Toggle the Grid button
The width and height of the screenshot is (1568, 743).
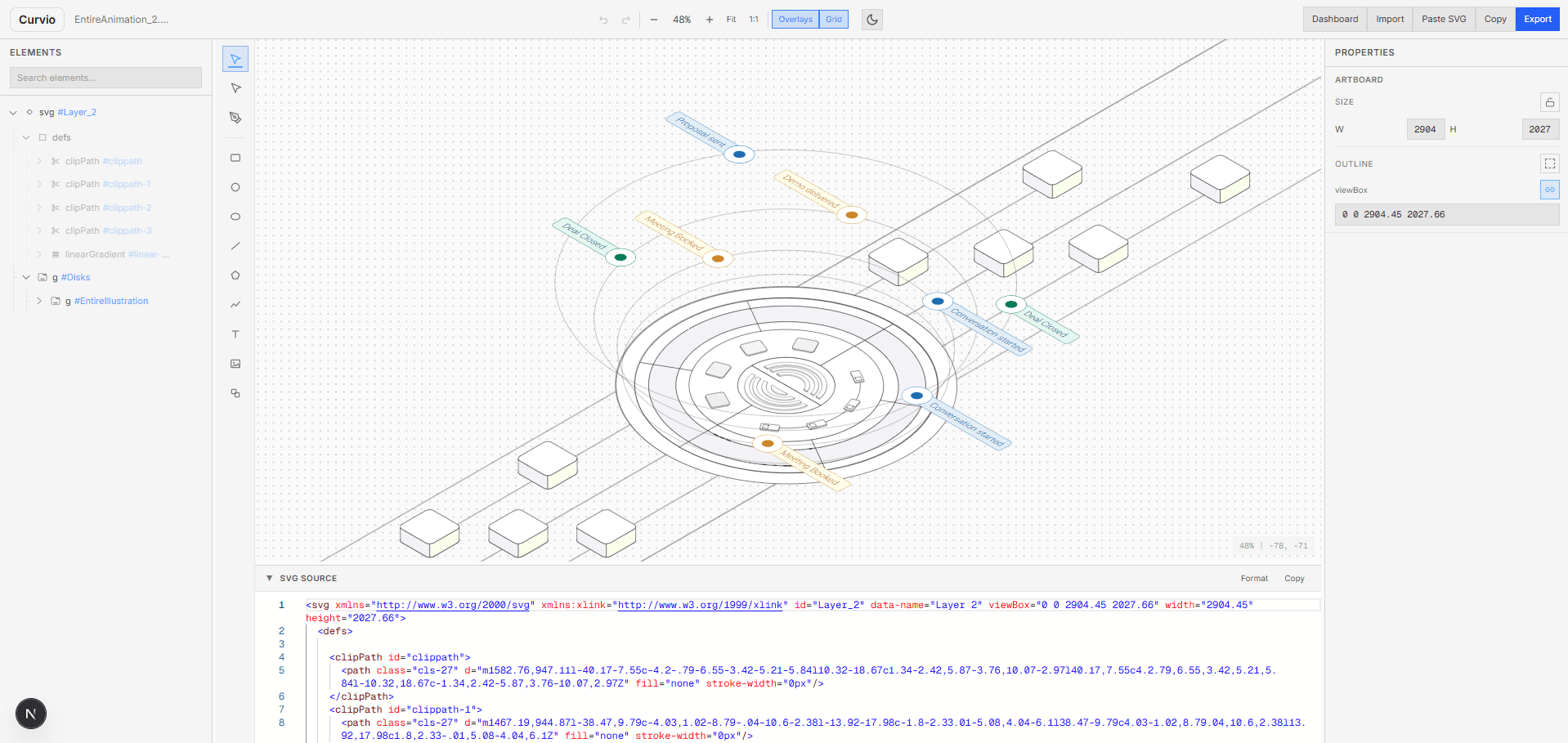pos(834,20)
